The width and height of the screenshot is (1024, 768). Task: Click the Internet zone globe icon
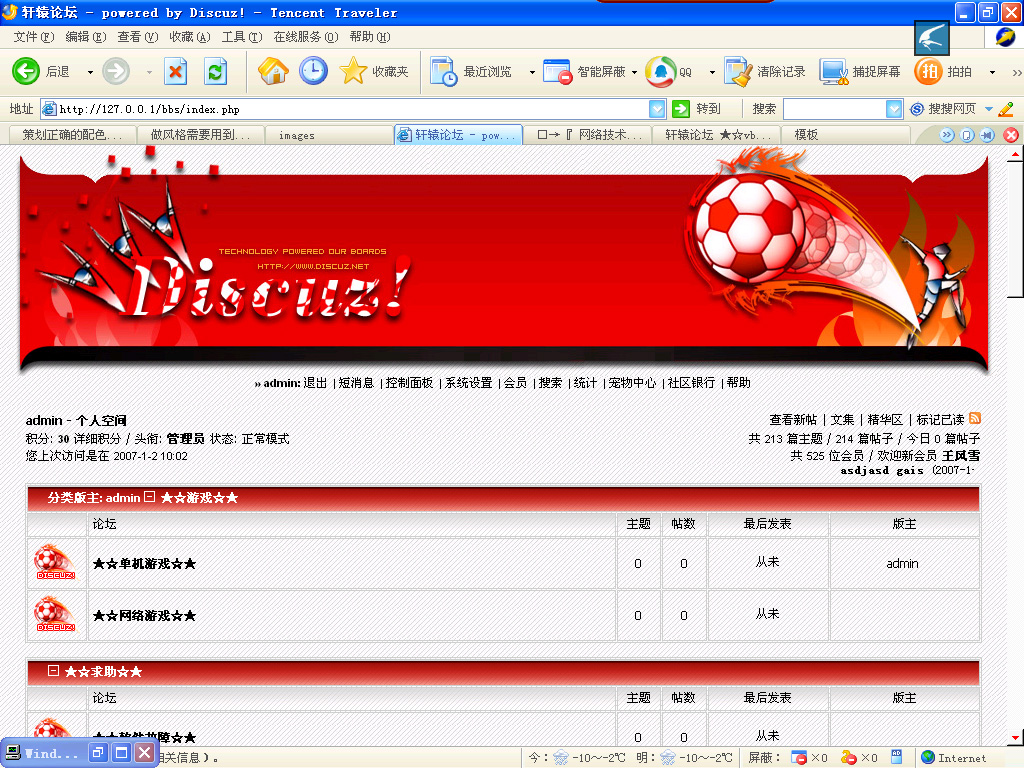(x=928, y=757)
